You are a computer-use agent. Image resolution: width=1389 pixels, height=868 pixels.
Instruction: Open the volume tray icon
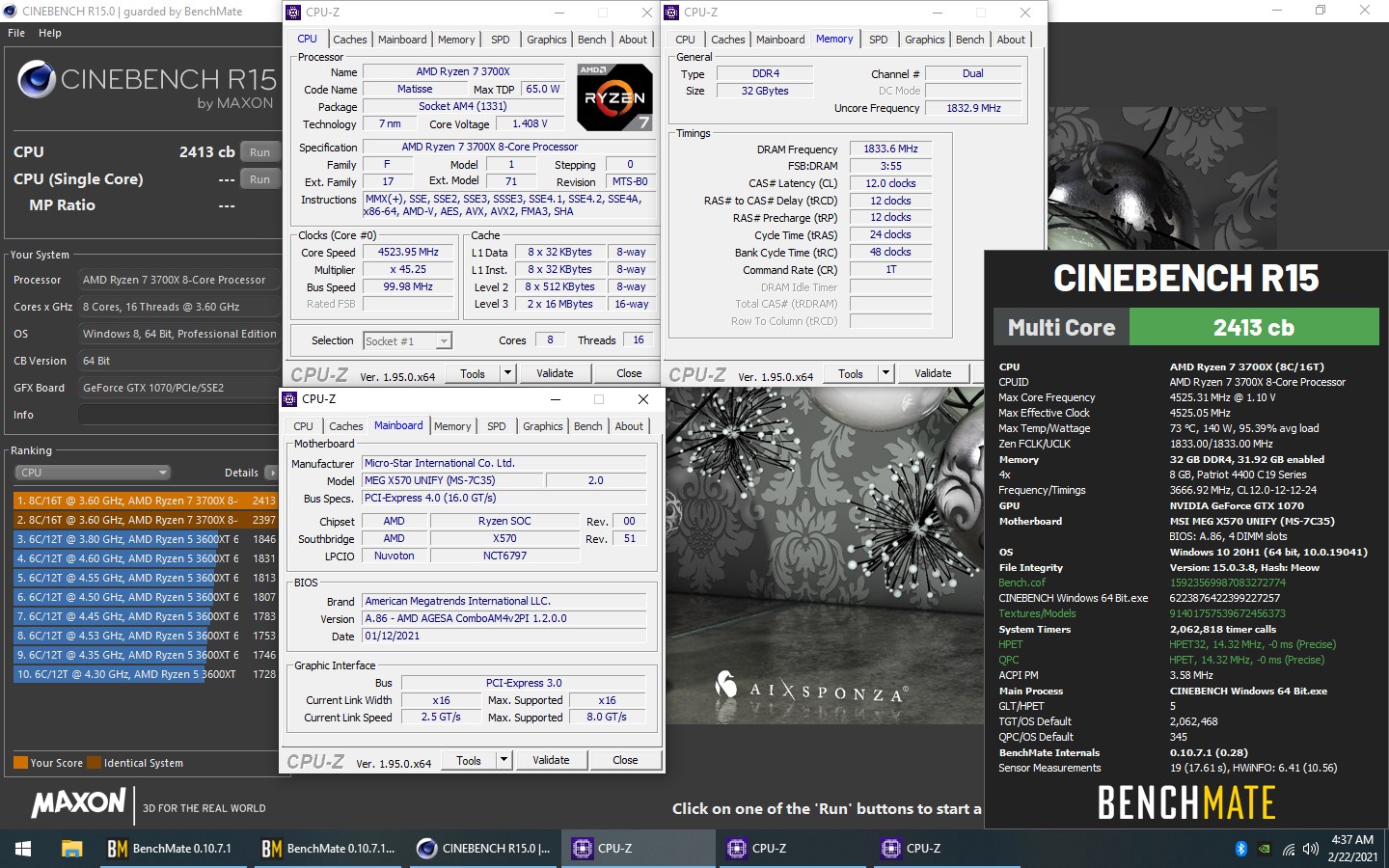[x=1310, y=849]
